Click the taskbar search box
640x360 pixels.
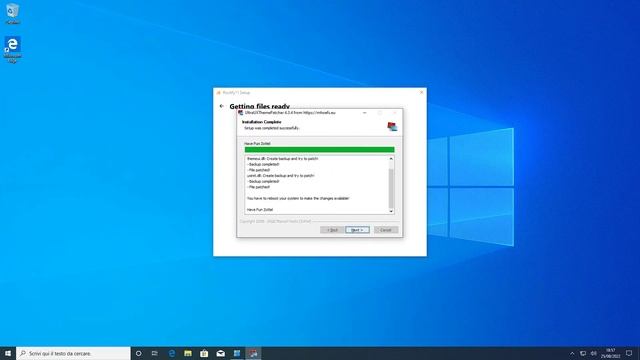73,353
